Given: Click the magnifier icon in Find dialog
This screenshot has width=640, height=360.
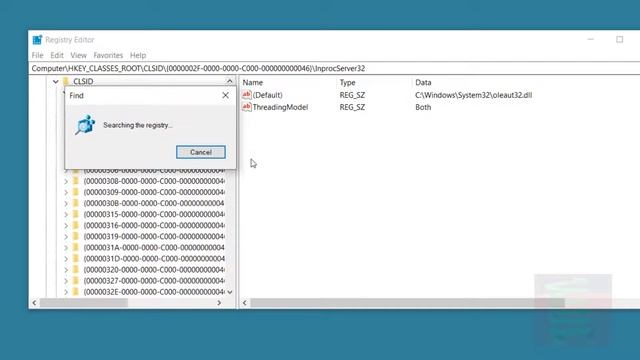Looking at the screenshot, I should click(x=85, y=125).
